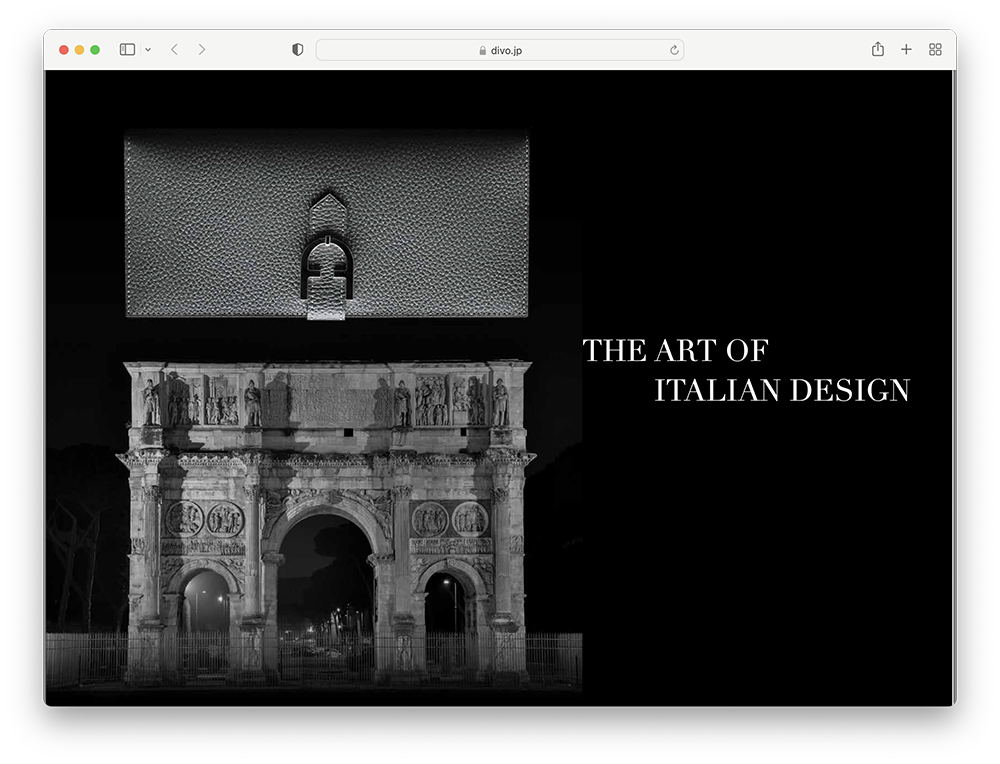The image size is (1000, 764).
Task: Open a new tab with the plus icon
Action: coord(906,50)
